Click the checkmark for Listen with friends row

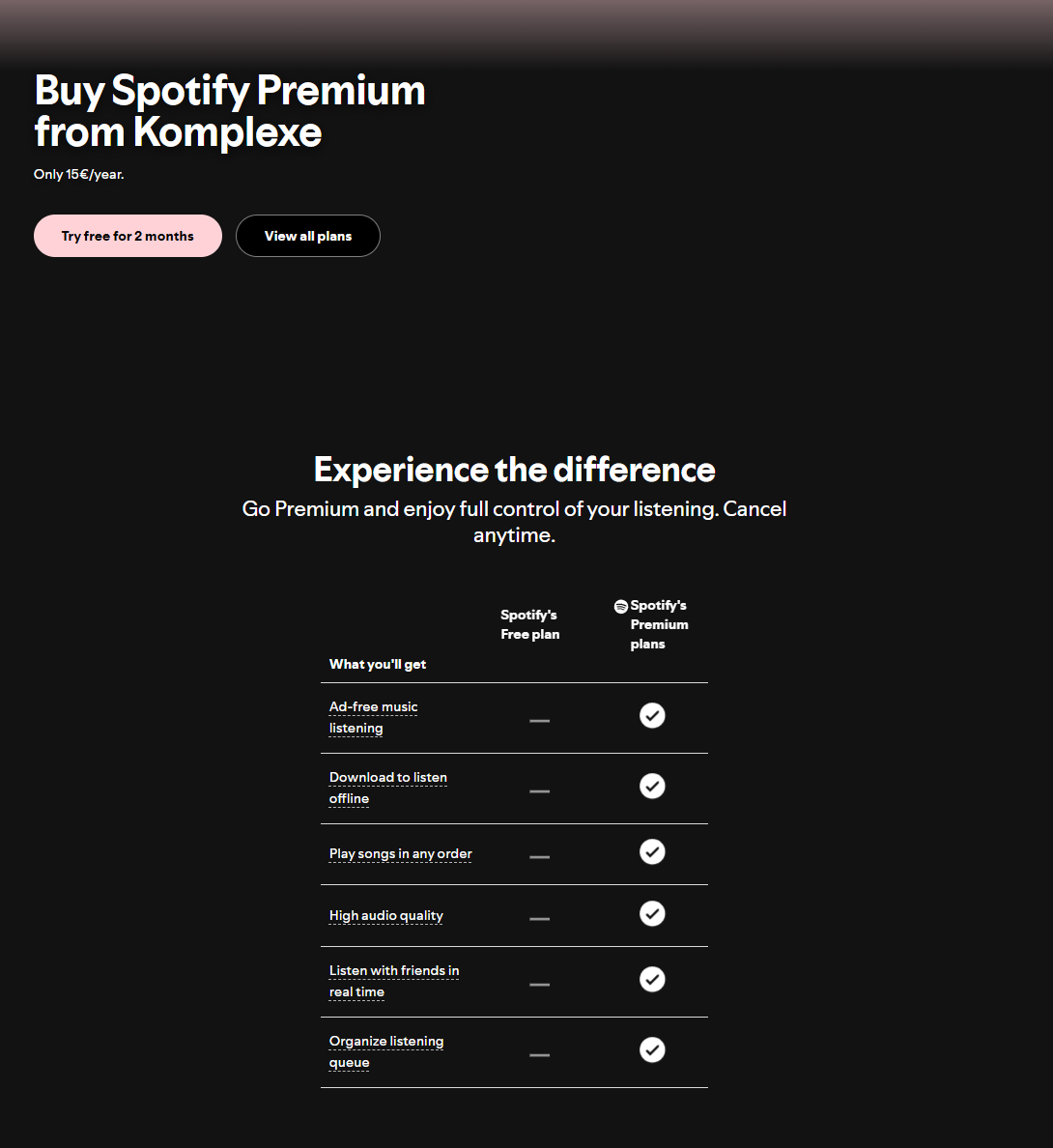click(x=652, y=979)
